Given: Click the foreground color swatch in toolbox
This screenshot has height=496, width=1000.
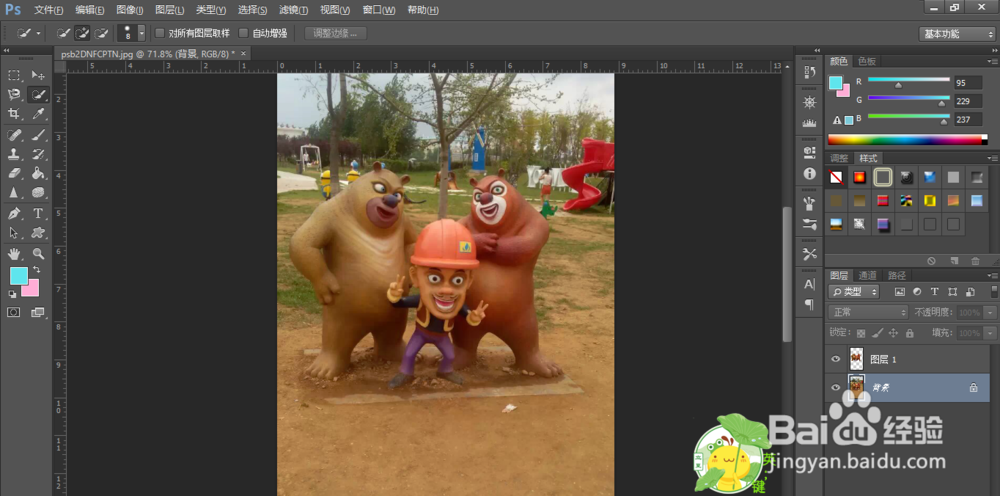Looking at the screenshot, I should pos(18,275).
